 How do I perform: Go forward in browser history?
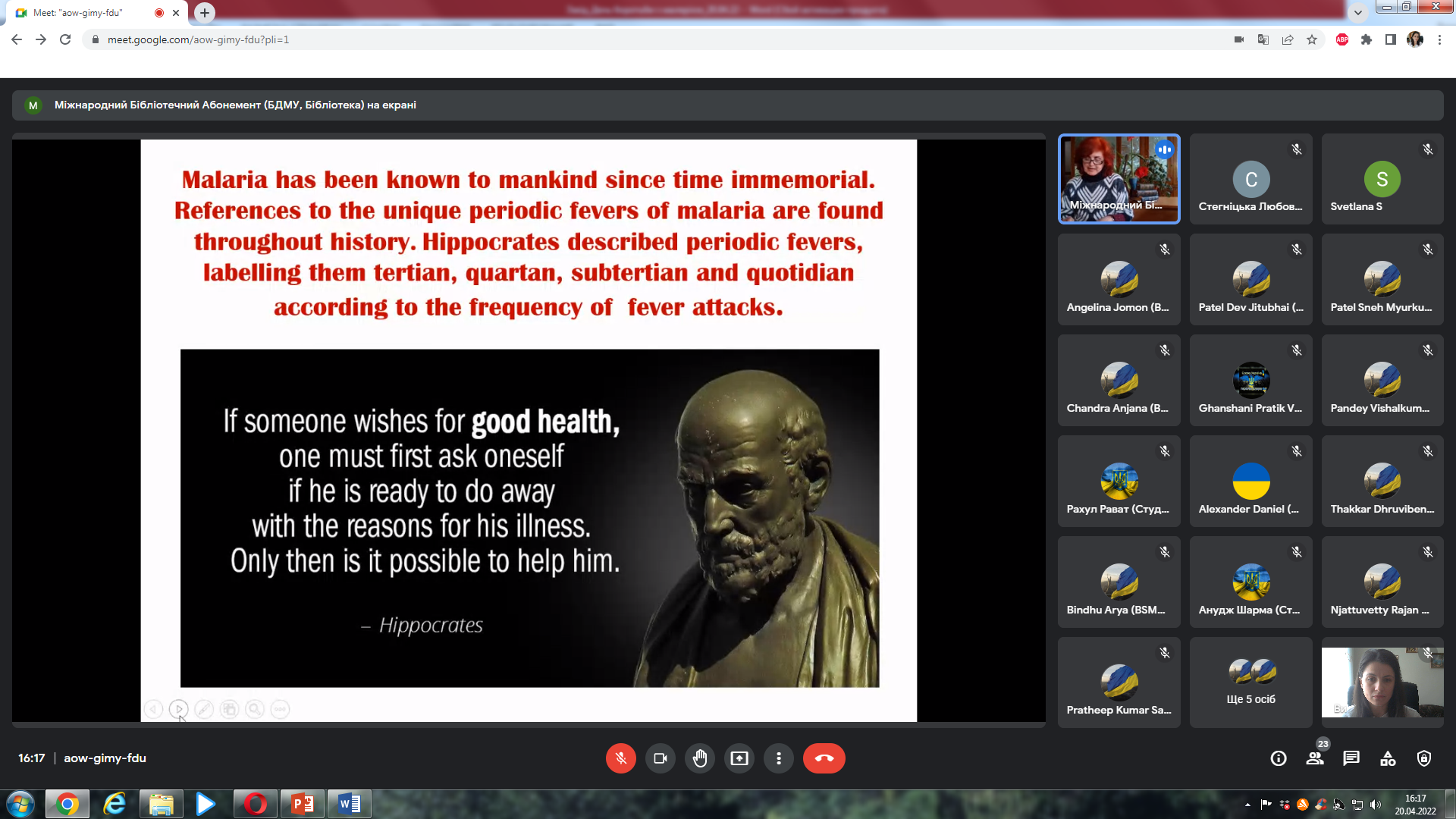click(x=41, y=39)
